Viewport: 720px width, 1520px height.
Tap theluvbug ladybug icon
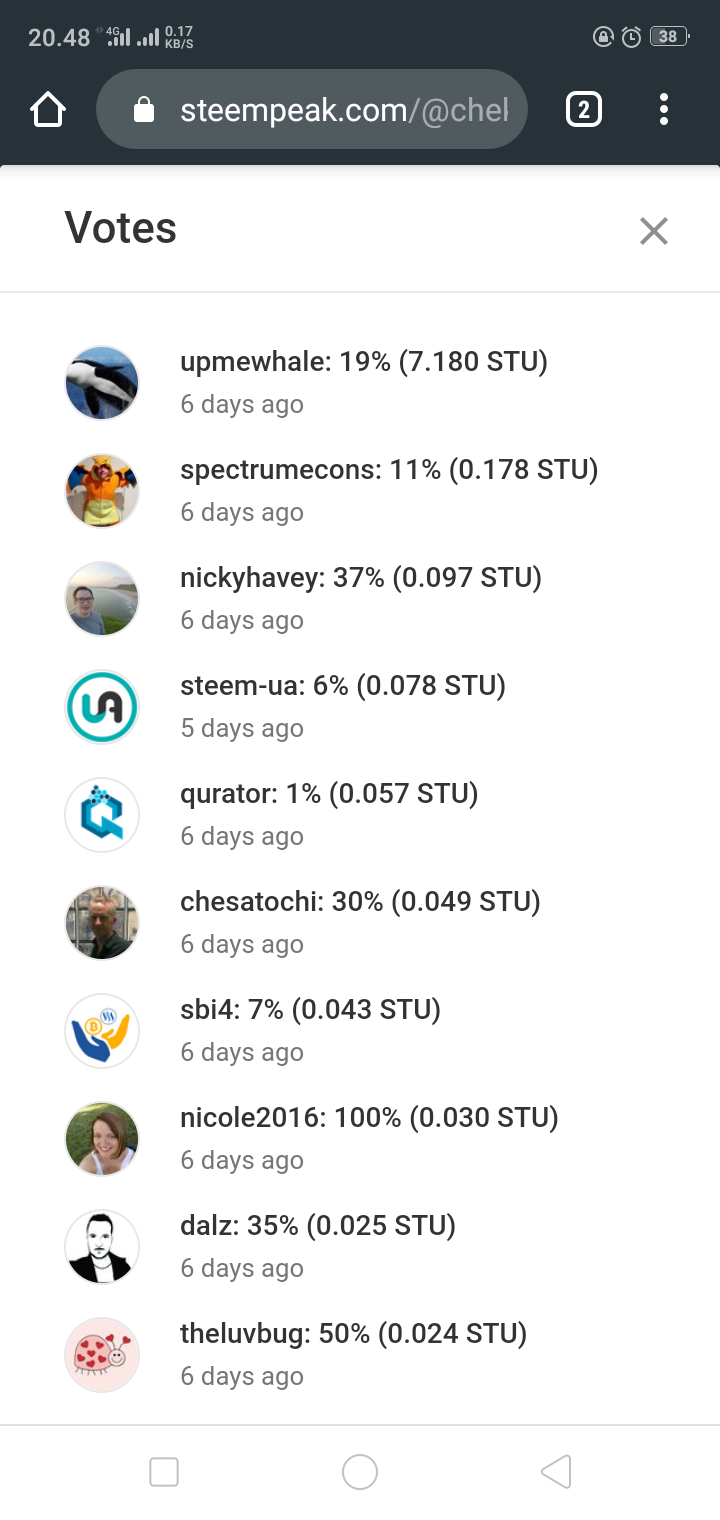pyautogui.click(x=102, y=1355)
